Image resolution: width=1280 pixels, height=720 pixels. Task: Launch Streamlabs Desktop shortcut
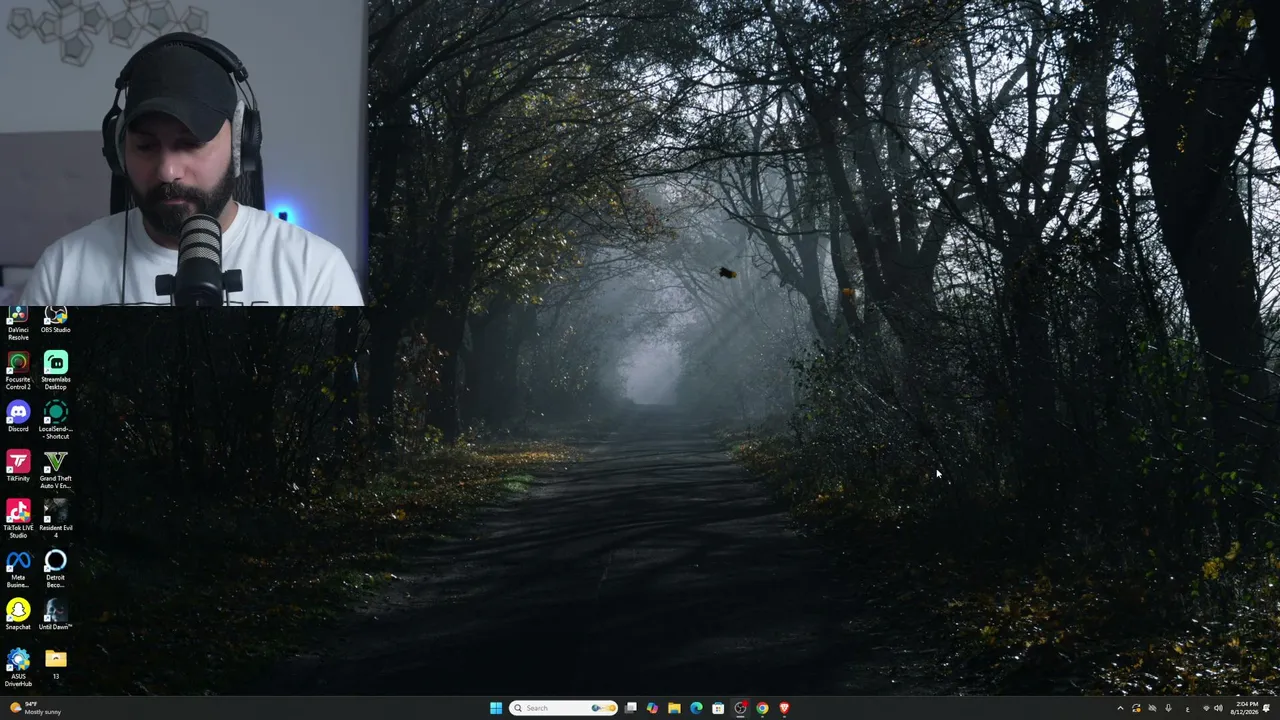(x=55, y=371)
